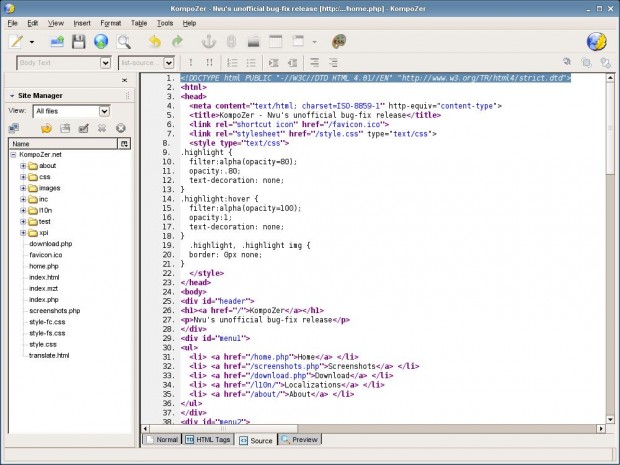Select screenshots.php in the file tree
Viewport: 620px width, 465px height.
[x=55, y=311]
